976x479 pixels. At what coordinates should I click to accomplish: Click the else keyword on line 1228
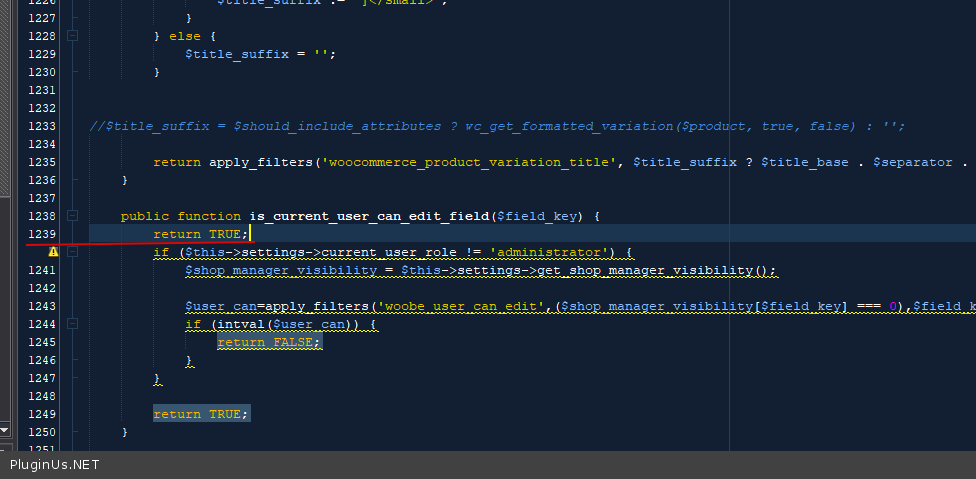click(184, 36)
